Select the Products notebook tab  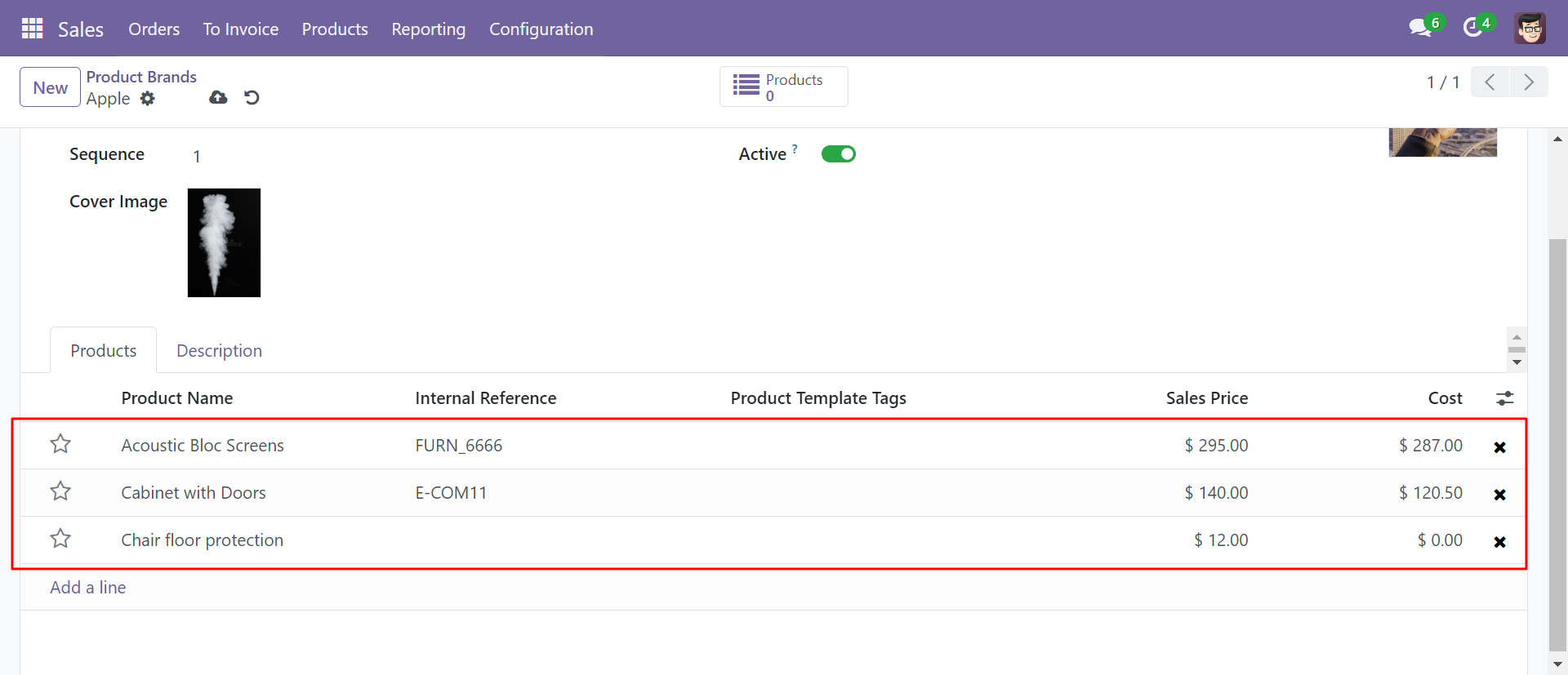[104, 351]
